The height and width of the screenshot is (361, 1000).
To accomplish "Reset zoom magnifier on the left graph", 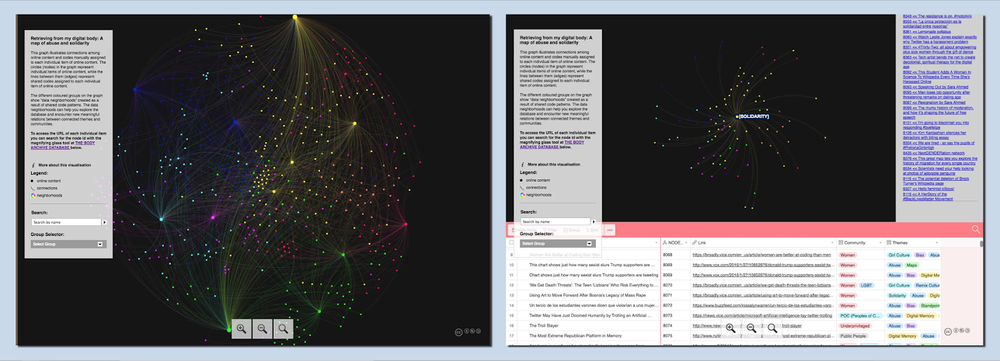I will (283, 328).
